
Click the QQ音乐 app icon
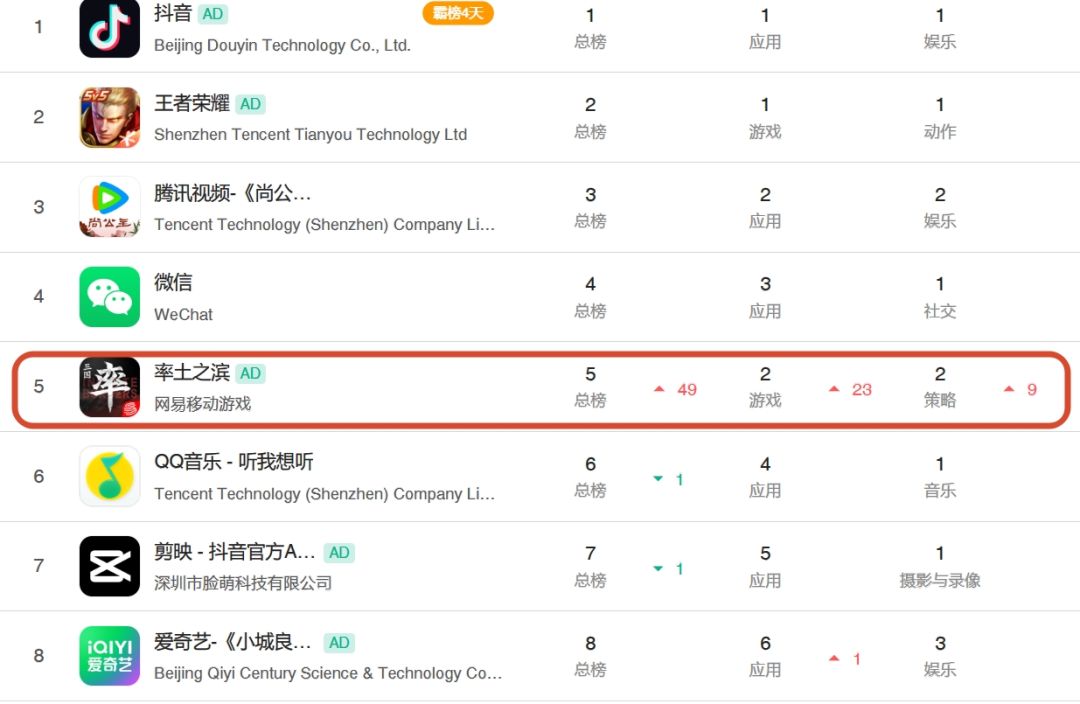pos(110,476)
